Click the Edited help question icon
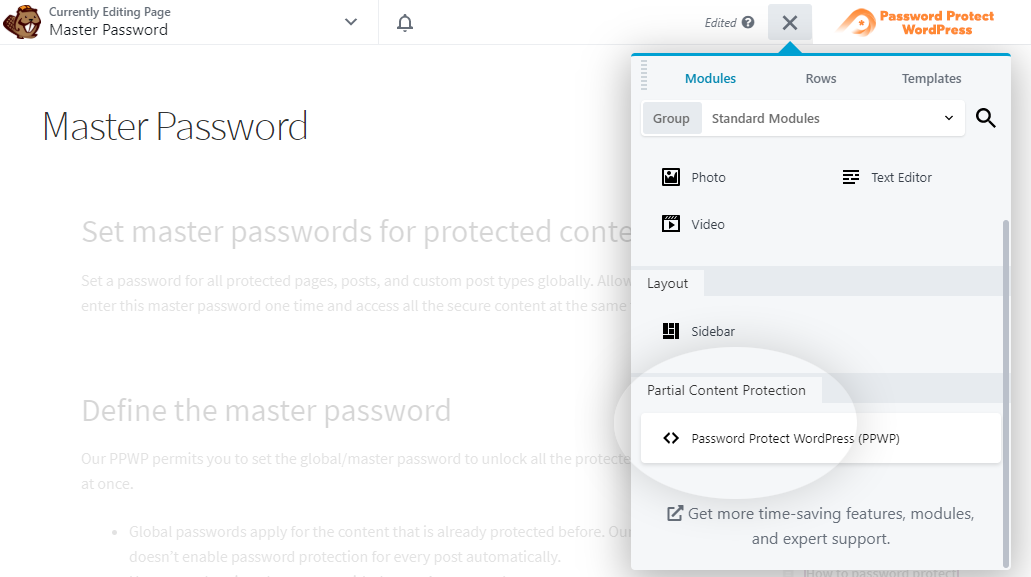The width and height of the screenshot is (1031, 577). coord(748,22)
